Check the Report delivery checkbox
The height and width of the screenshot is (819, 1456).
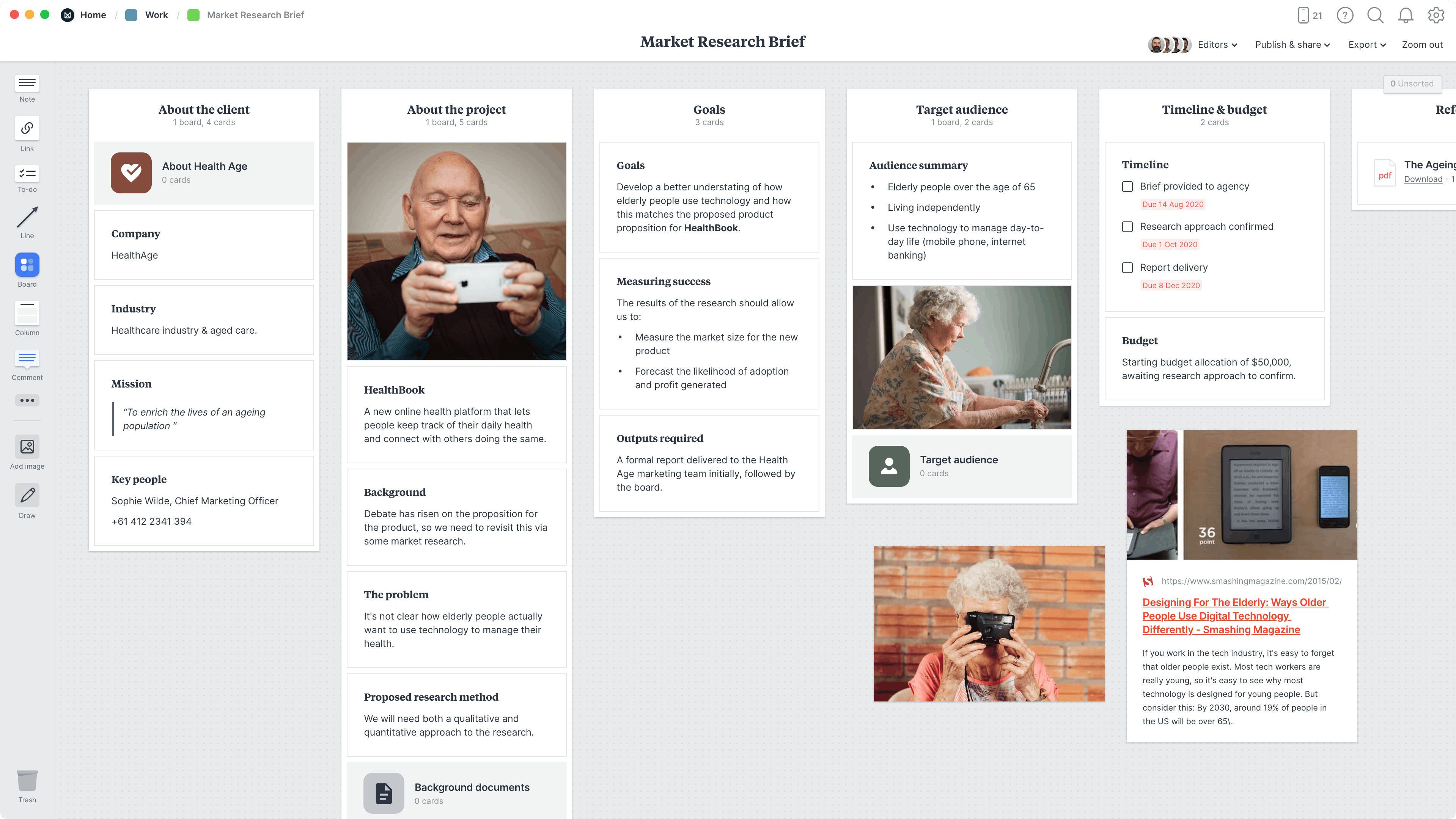(1127, 267)
